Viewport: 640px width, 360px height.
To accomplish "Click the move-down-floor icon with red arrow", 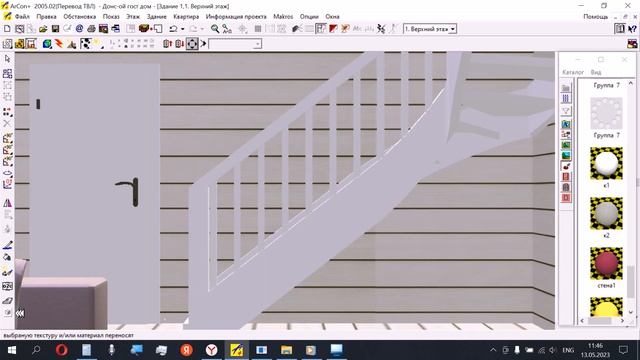I will click(x=179, y=44).
